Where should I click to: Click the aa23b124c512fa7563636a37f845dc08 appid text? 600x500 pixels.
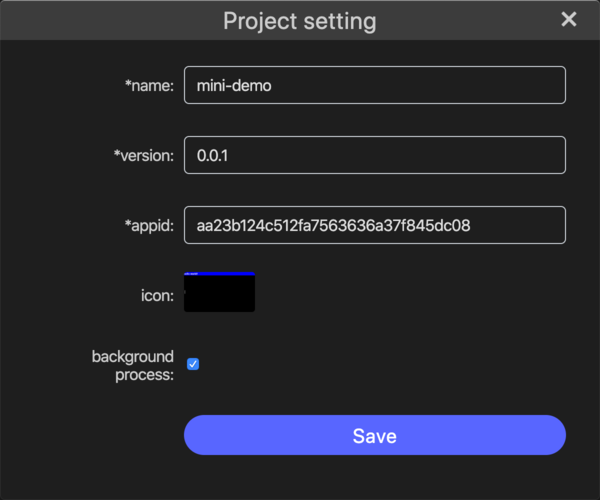click(x=333, y=226)
